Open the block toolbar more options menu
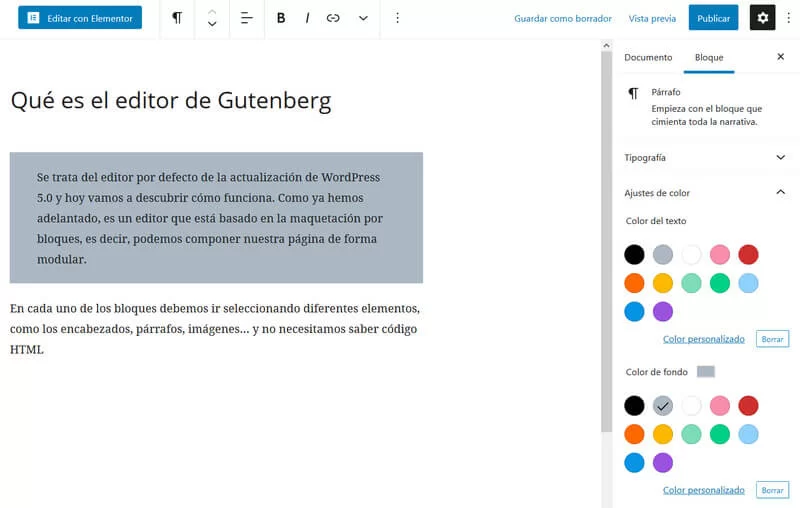The width and height of the screenshot is (800, 508). tap(397, 18)
